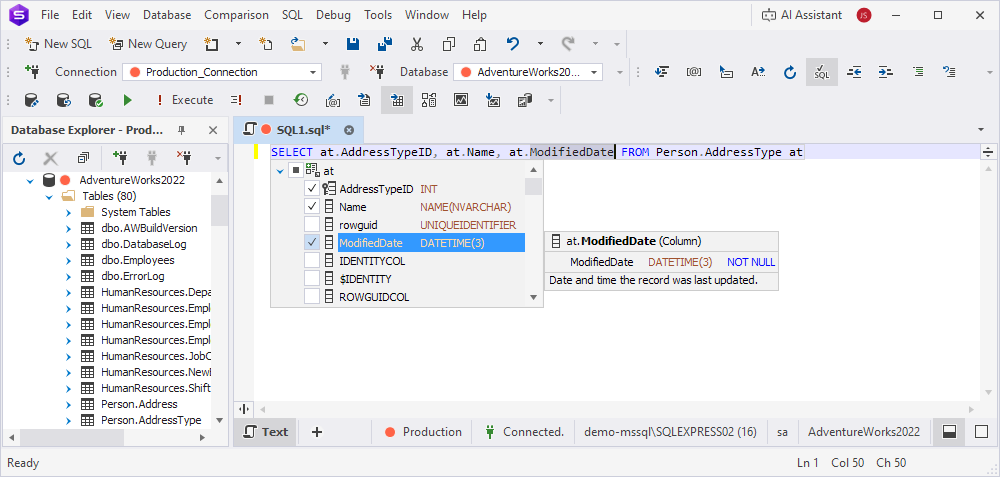Click the Production status bar label

point(423,432)
